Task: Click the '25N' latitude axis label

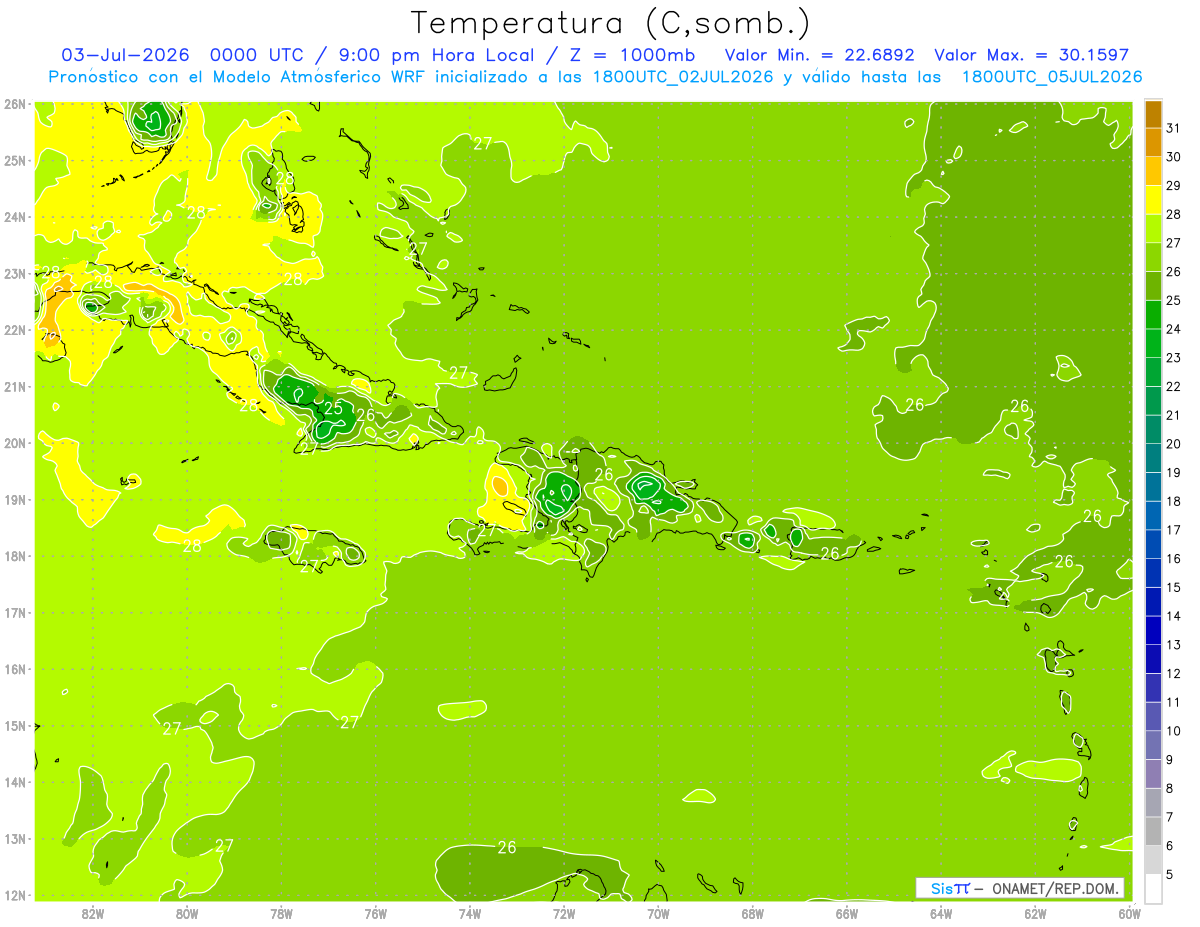Action: click(x=15, y=160)
